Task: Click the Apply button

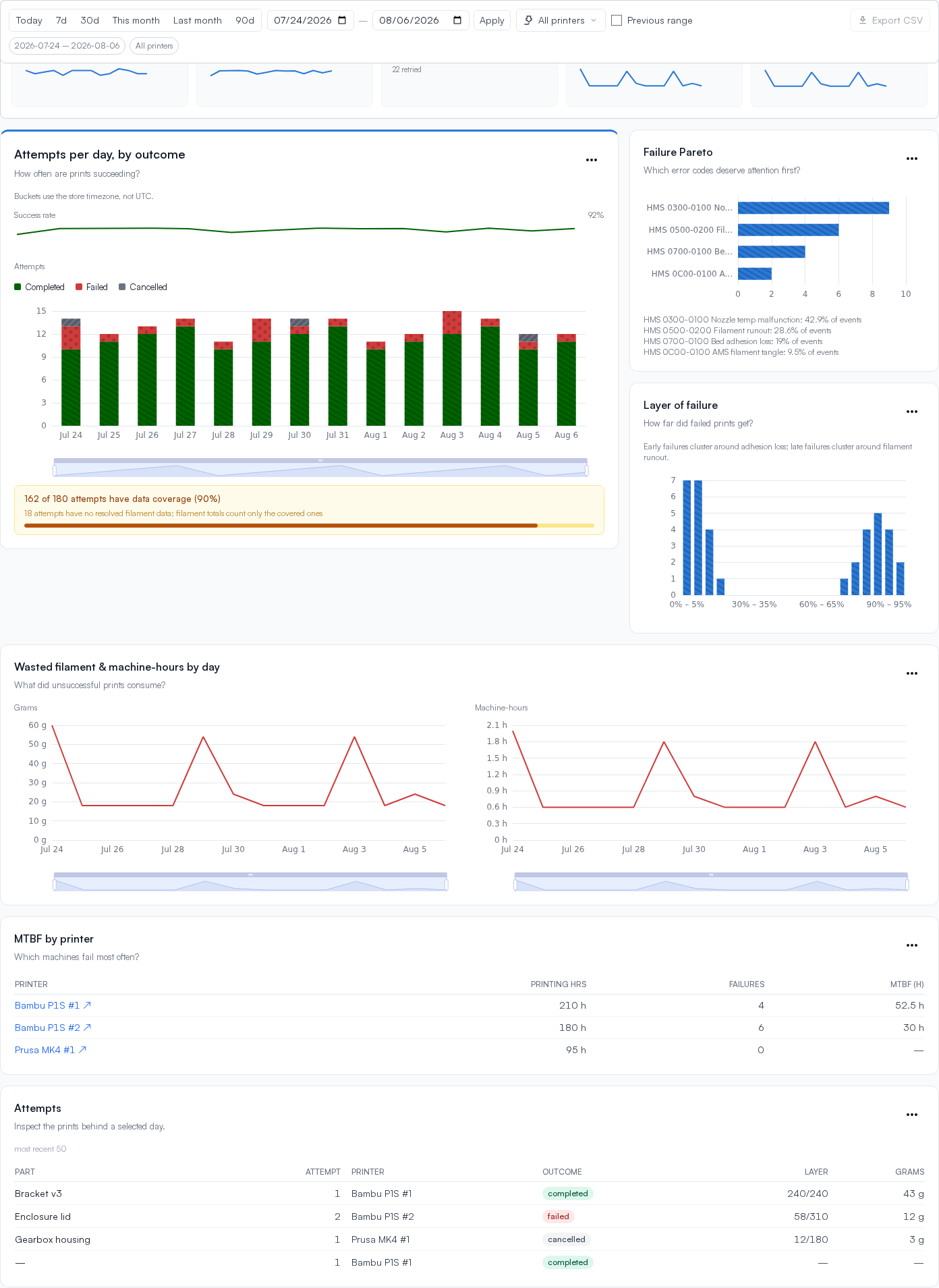Action: coord(492,20)
